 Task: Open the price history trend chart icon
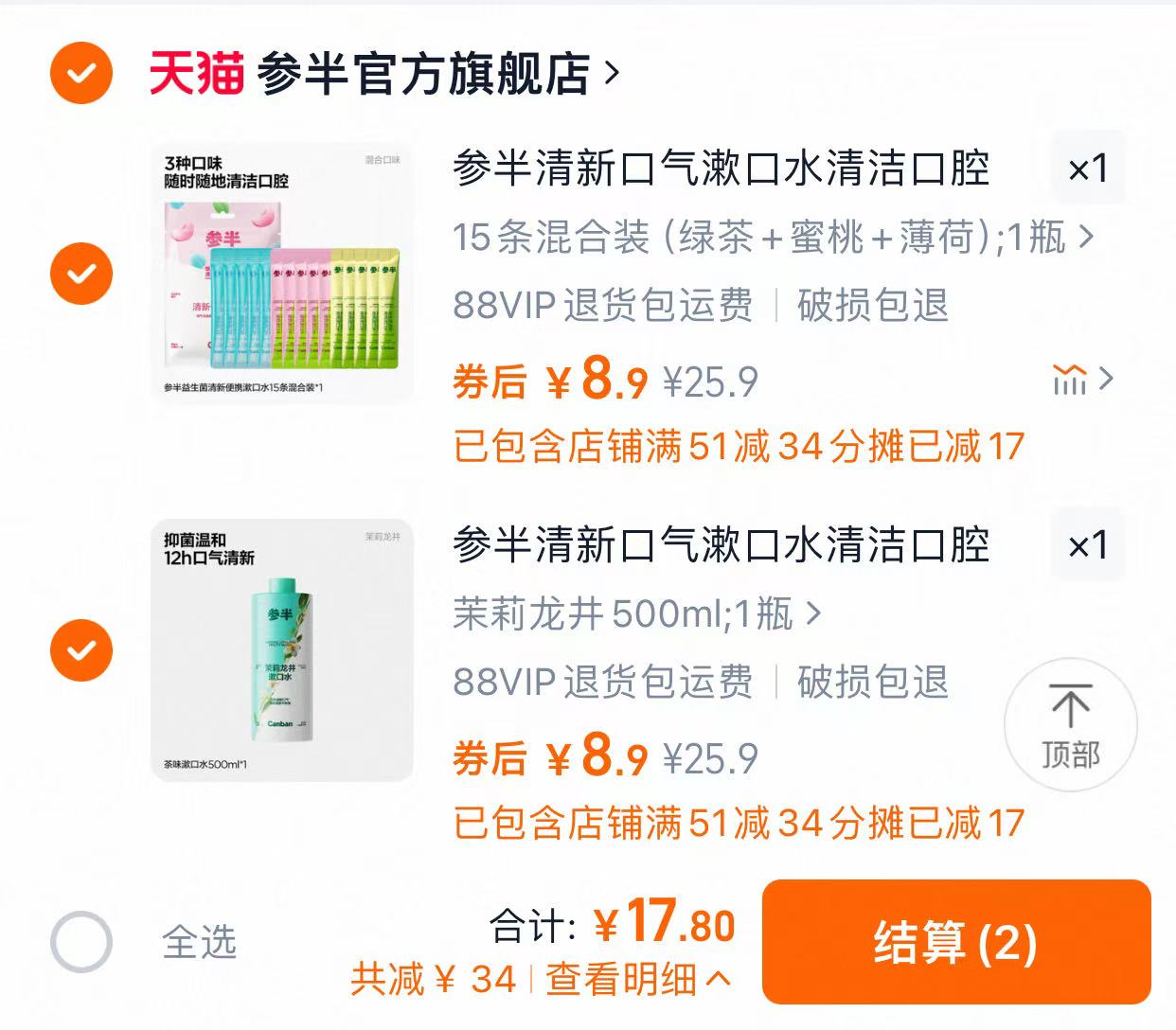coord(1069,380)
